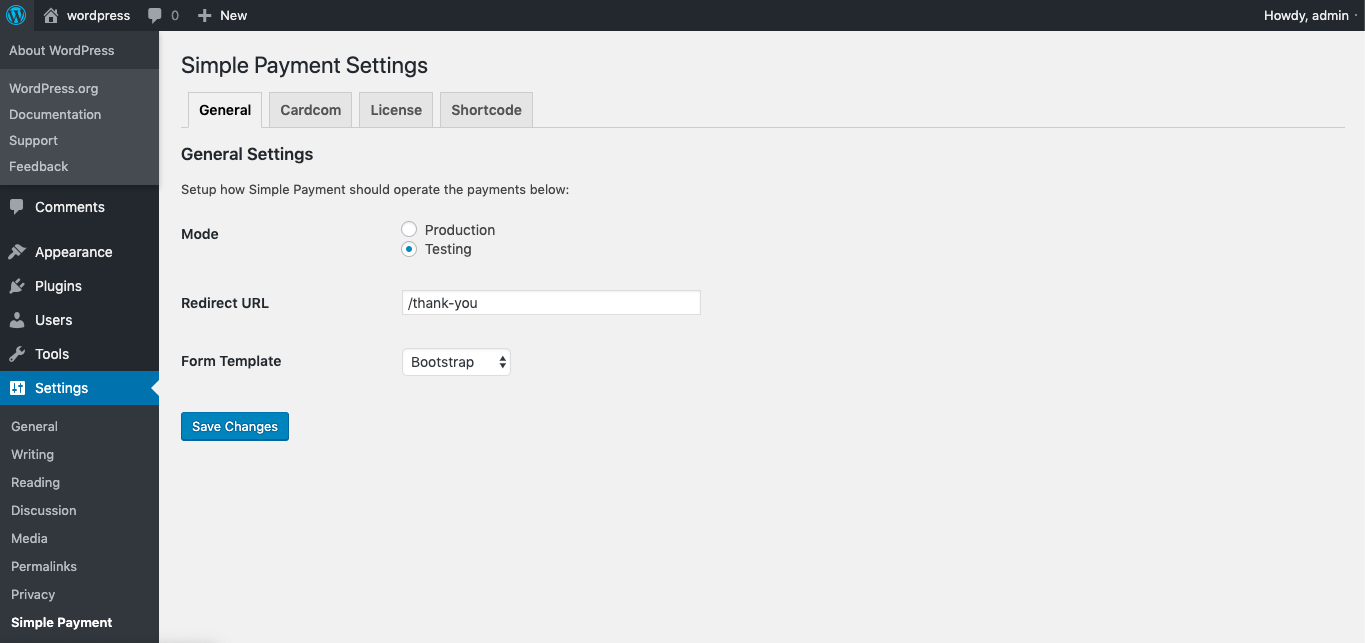Open the Media settings submenu link

tap(30, 538)
